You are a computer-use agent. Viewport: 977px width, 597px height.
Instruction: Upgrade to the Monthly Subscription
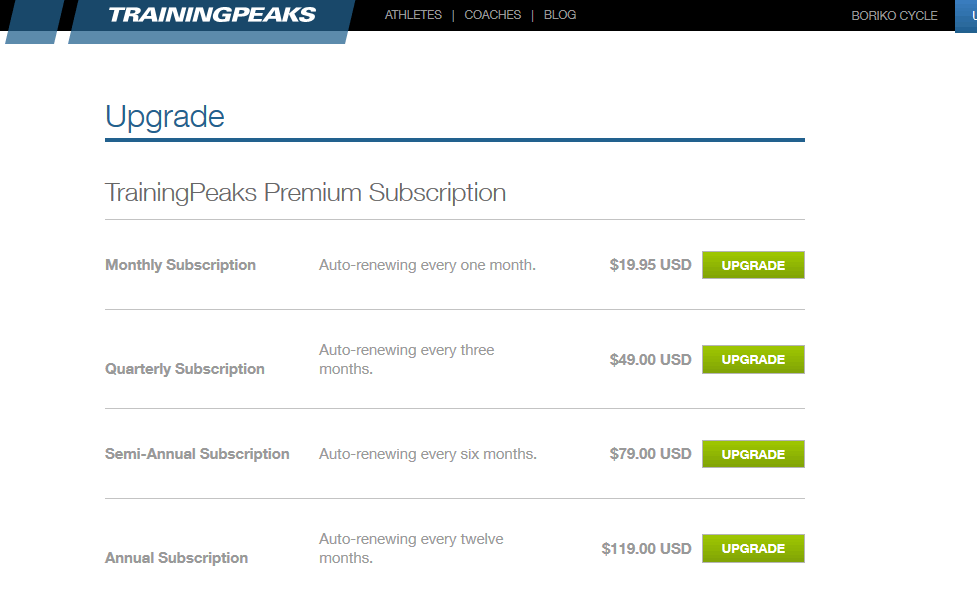(x=753, y=265)
